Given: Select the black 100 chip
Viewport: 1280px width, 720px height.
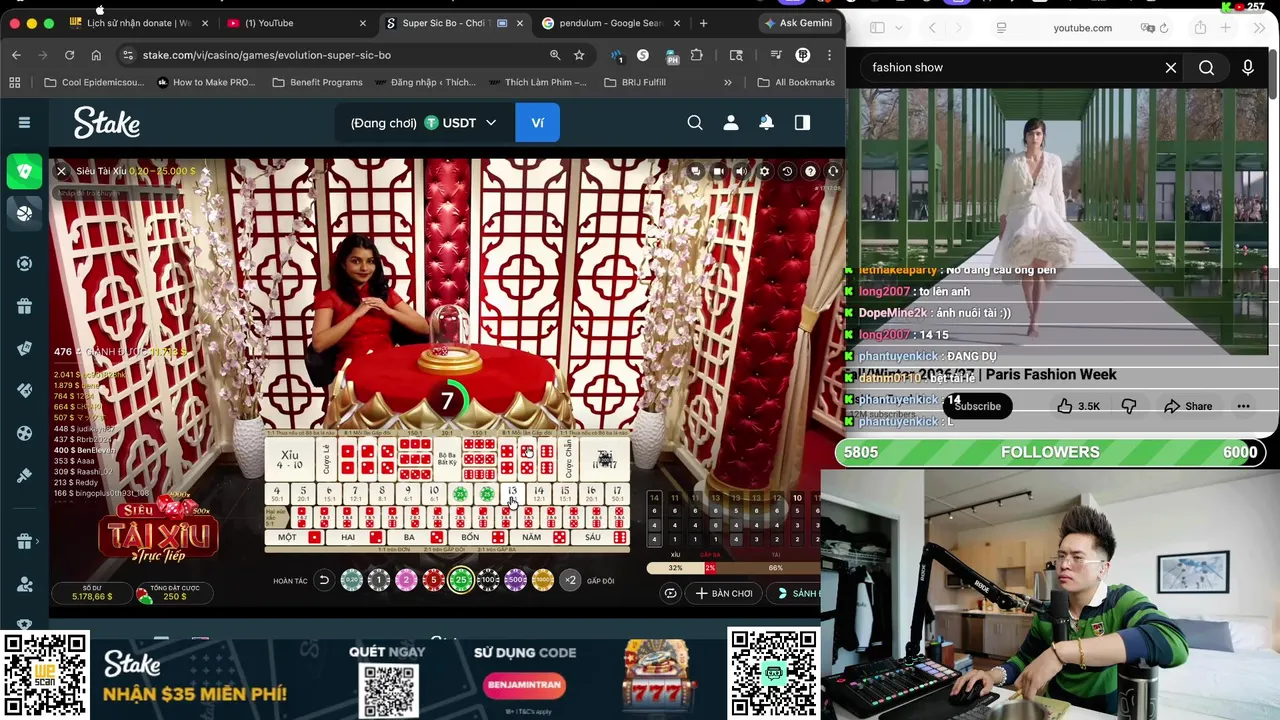Looking at the screenshot, I should (488, 580).
